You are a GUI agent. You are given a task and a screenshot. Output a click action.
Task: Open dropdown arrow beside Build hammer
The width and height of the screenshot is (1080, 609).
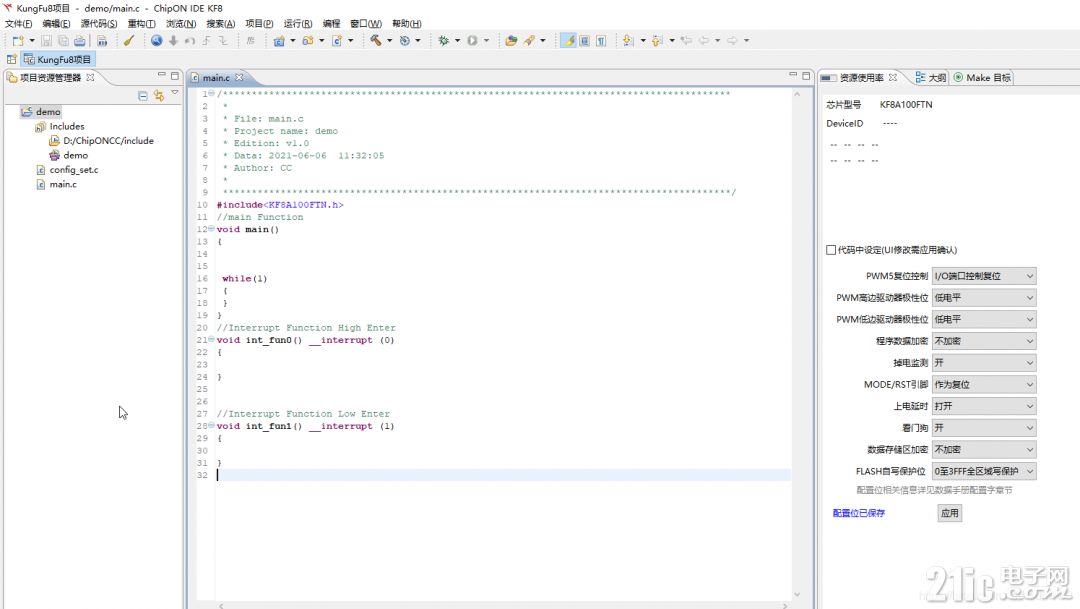click(389, 41)
